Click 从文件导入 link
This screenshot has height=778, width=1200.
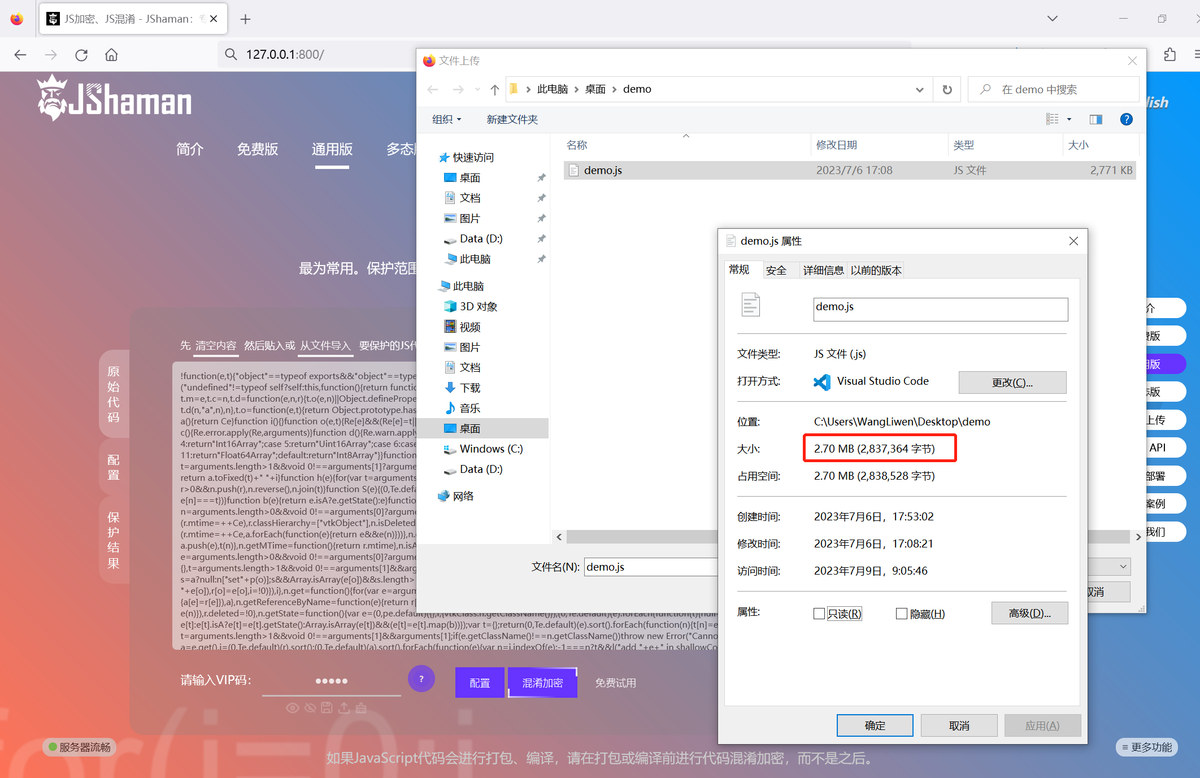325,346
